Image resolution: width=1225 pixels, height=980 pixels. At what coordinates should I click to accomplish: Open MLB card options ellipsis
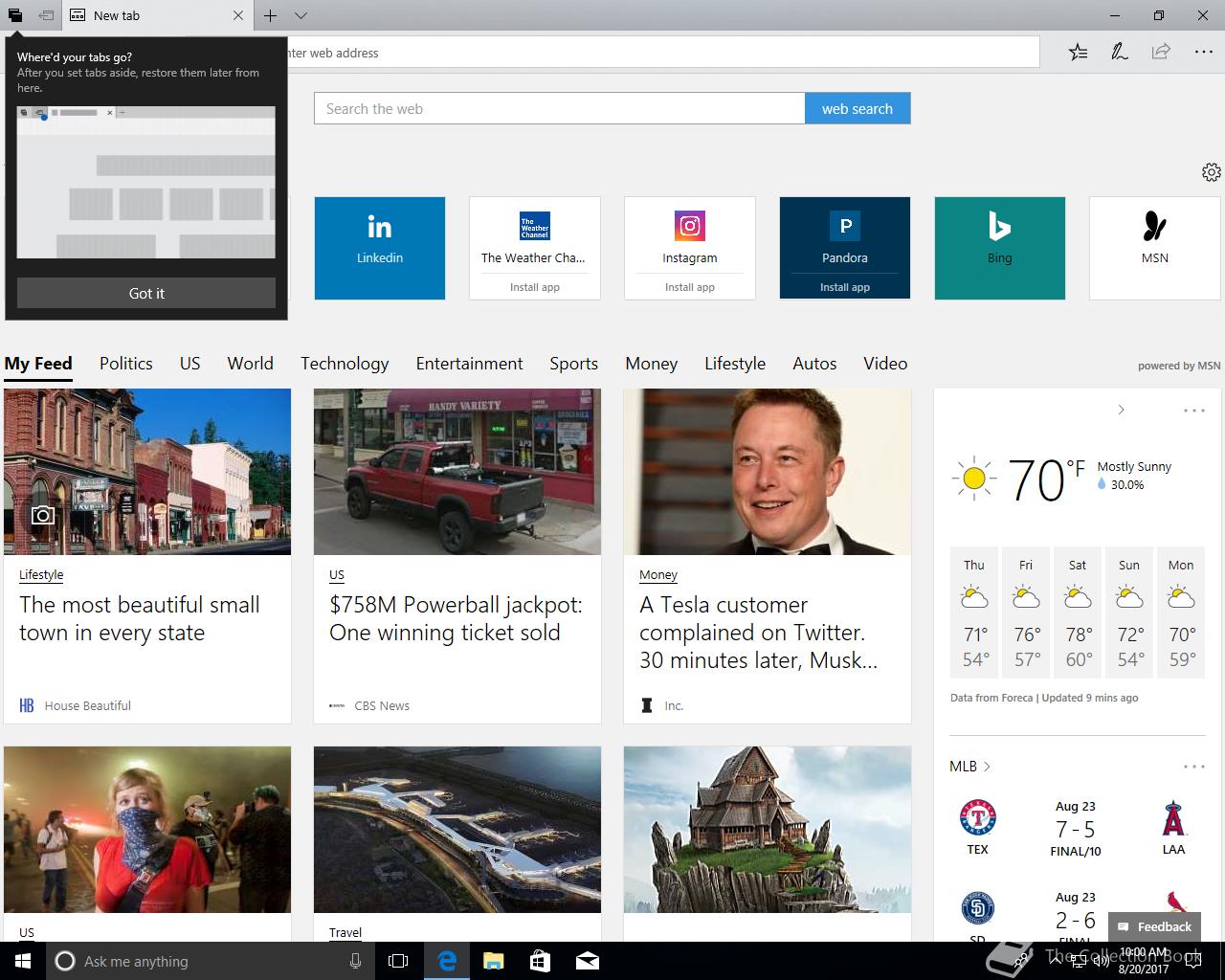click(1194, 767)
